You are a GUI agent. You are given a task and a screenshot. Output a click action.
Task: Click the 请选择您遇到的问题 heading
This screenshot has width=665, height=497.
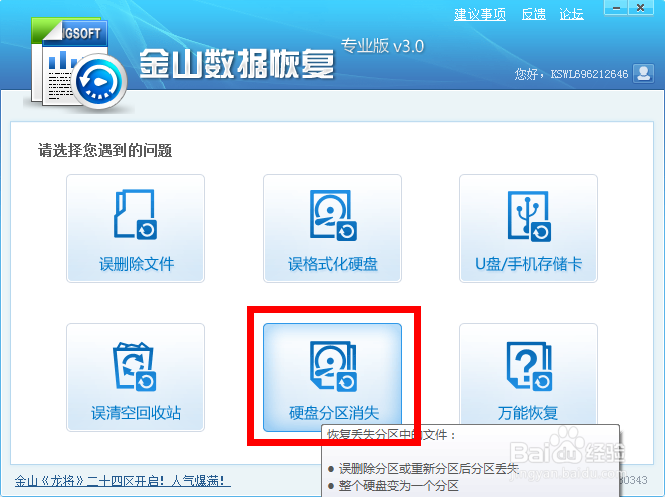pos(105,150)
